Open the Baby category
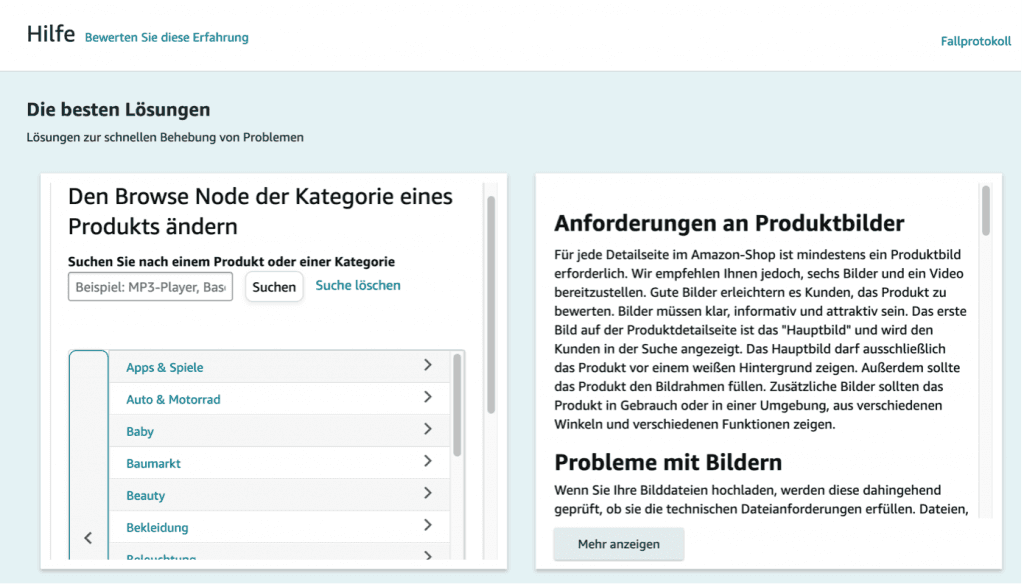 pyautogui.click(x=140, y=432)
